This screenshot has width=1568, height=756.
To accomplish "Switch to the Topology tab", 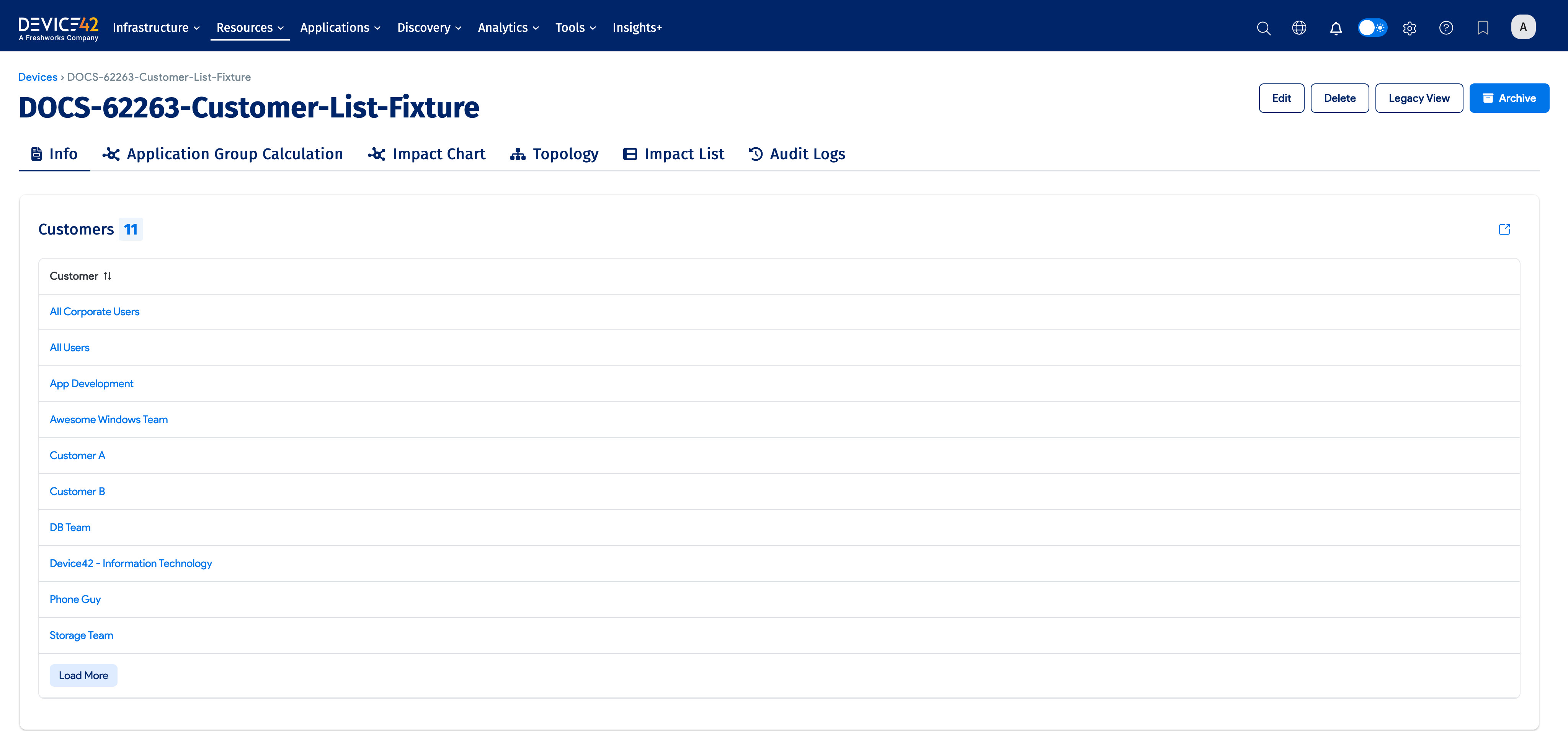I will [x=555, y=155].
